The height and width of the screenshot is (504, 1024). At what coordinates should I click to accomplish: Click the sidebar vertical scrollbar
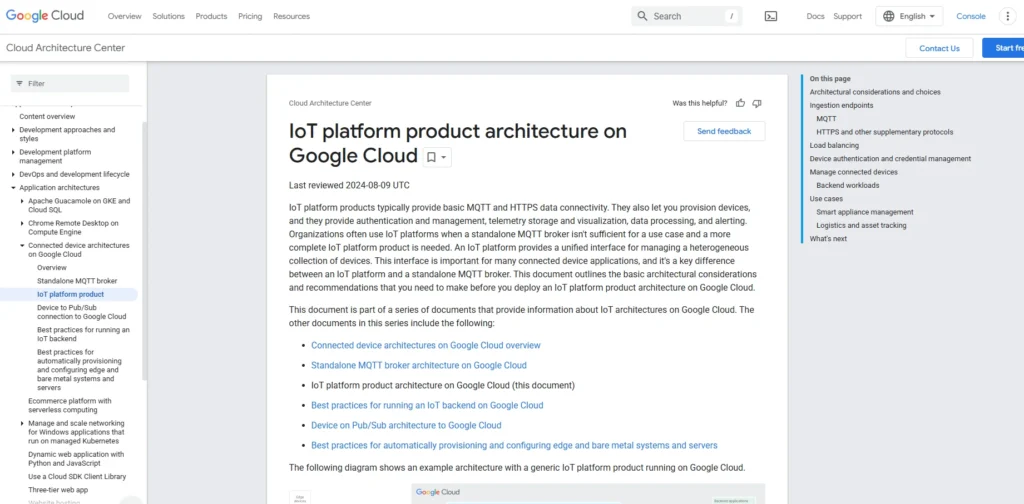tap(144, 251)
